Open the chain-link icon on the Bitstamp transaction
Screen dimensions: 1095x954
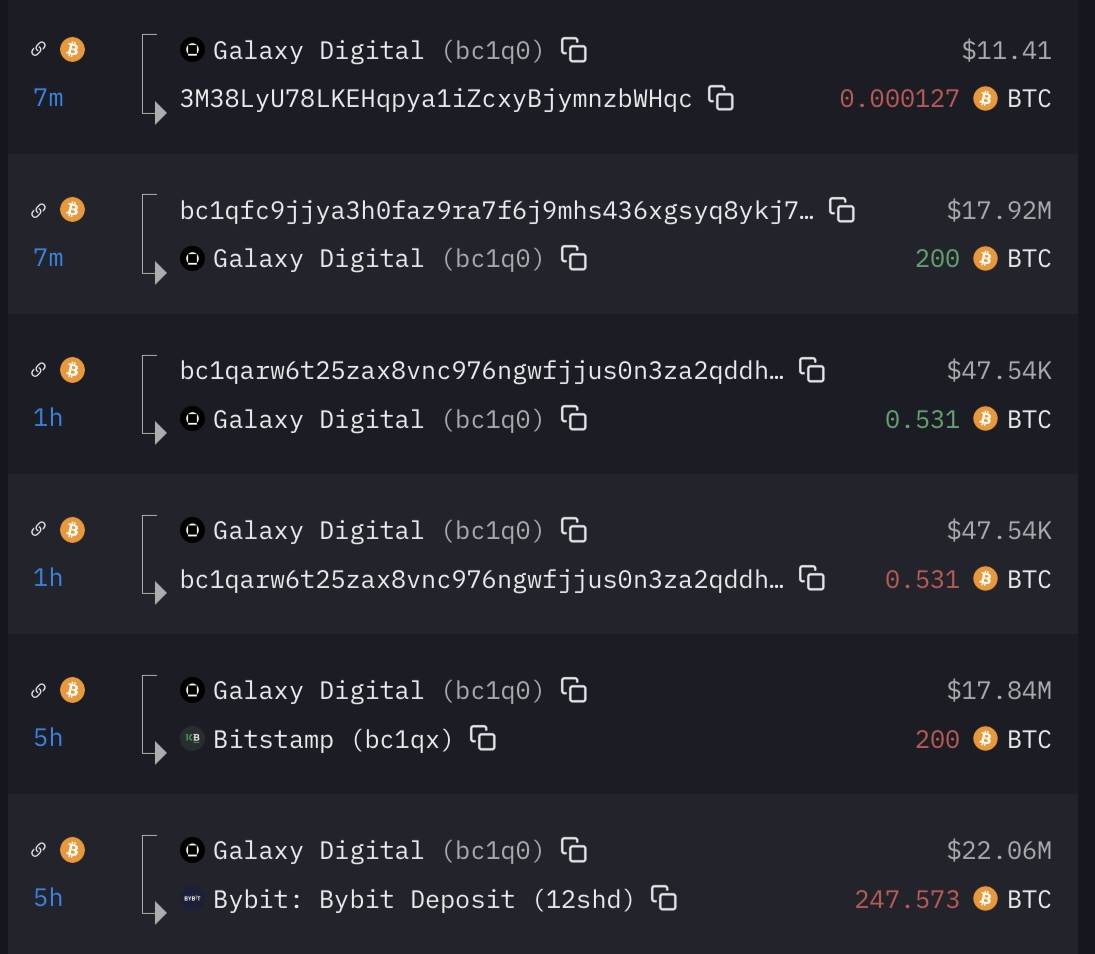point(39,690)
